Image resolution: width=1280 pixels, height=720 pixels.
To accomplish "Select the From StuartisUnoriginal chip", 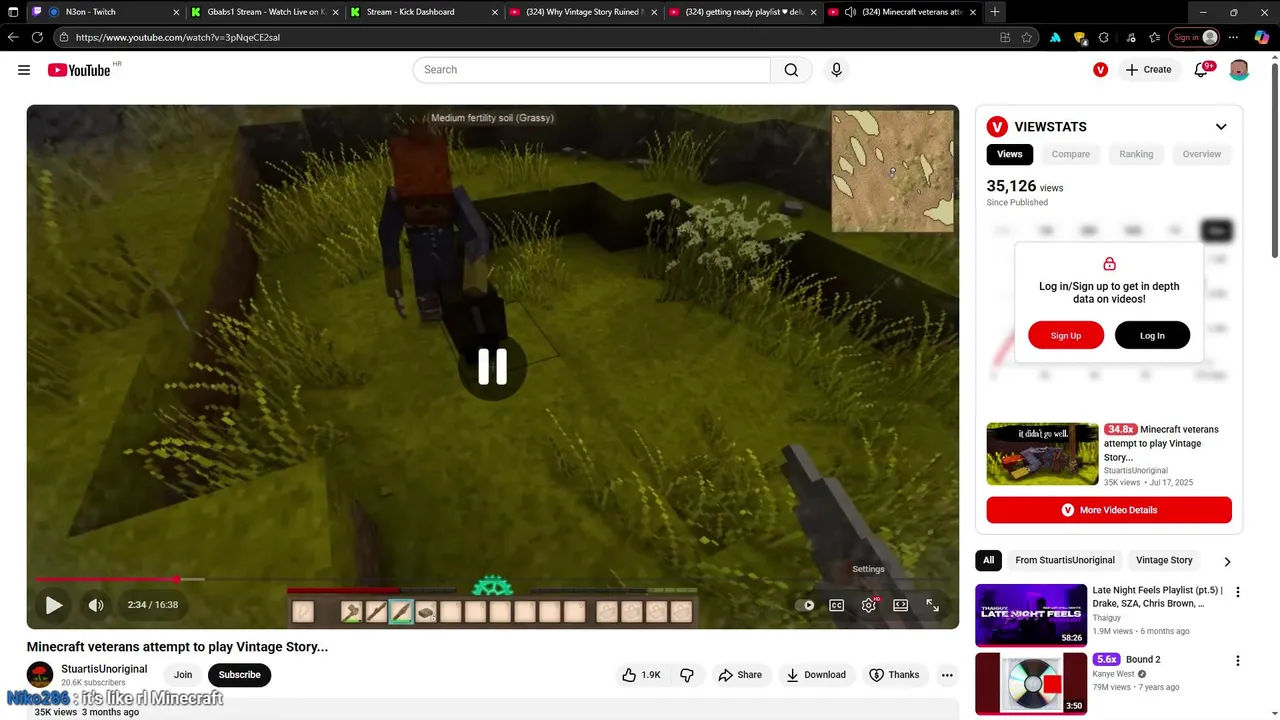I will click(x=1065, y=561).
